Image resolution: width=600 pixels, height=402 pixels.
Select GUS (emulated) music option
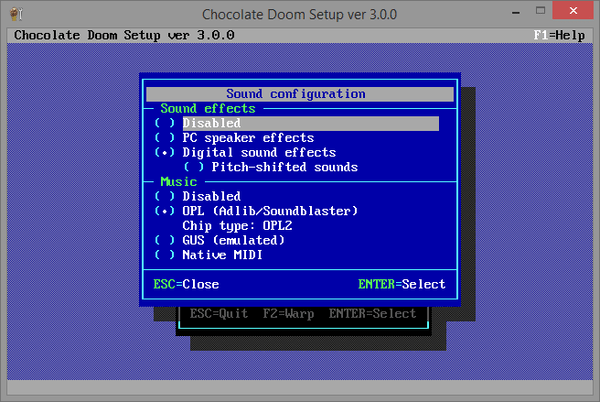coord(219,240)
